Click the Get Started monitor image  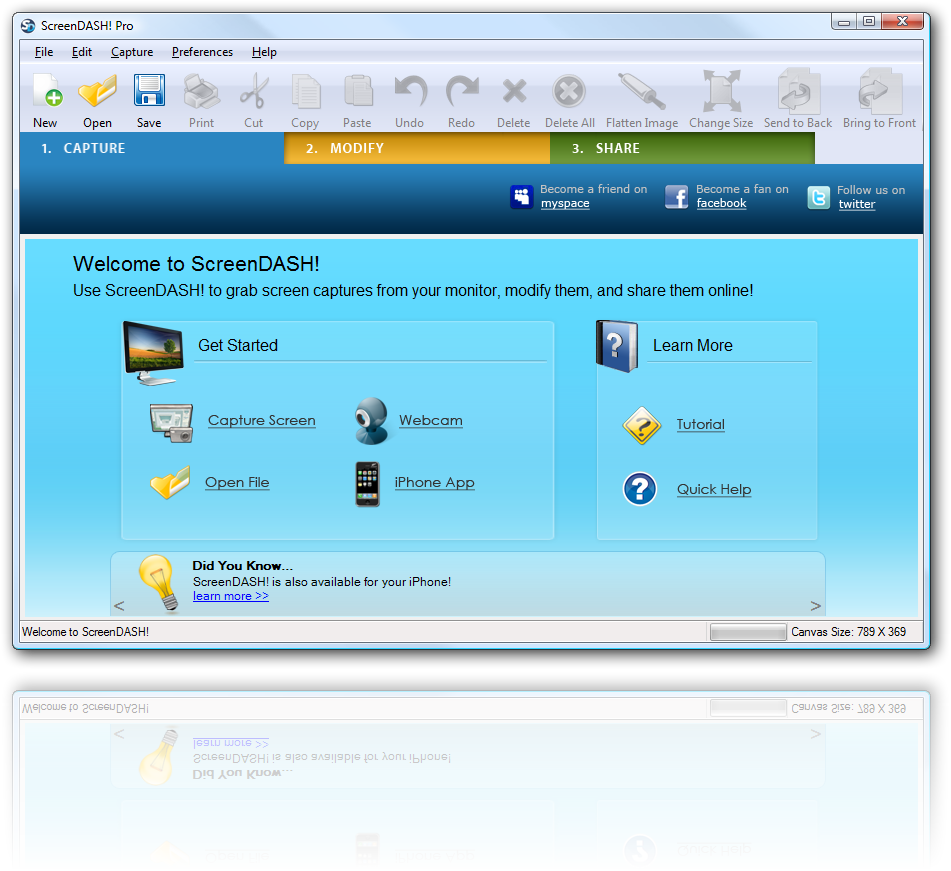153,354
